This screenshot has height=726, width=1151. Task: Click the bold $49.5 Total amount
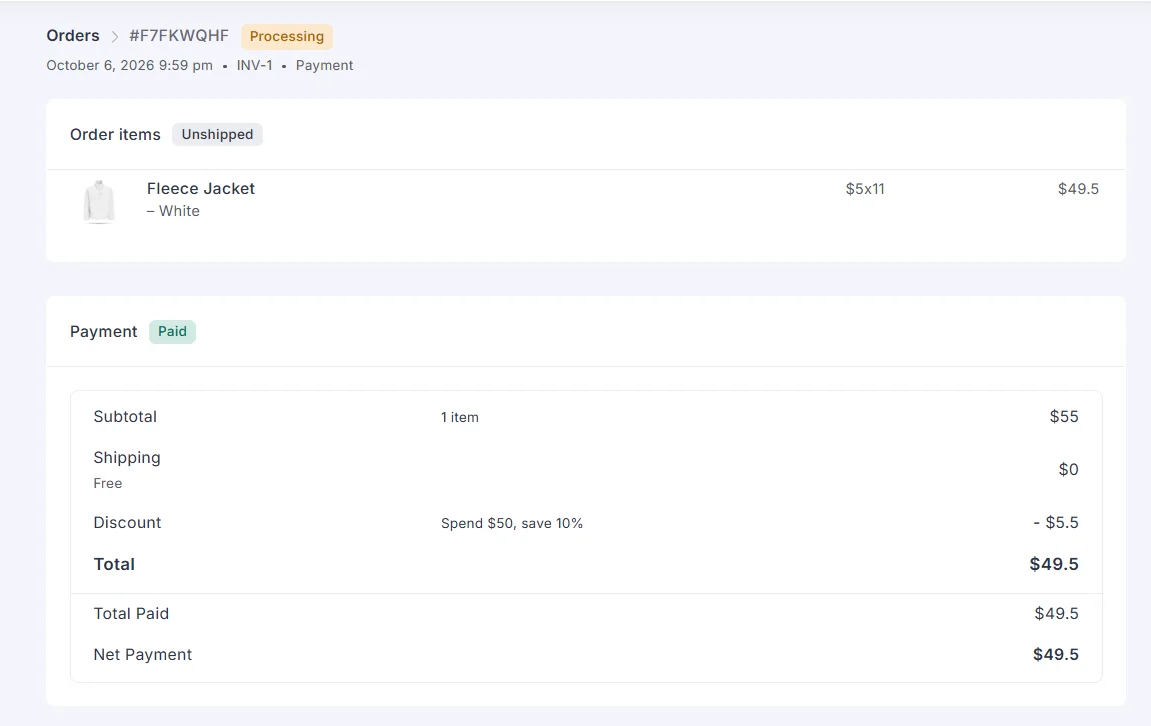coord(1053,565)
